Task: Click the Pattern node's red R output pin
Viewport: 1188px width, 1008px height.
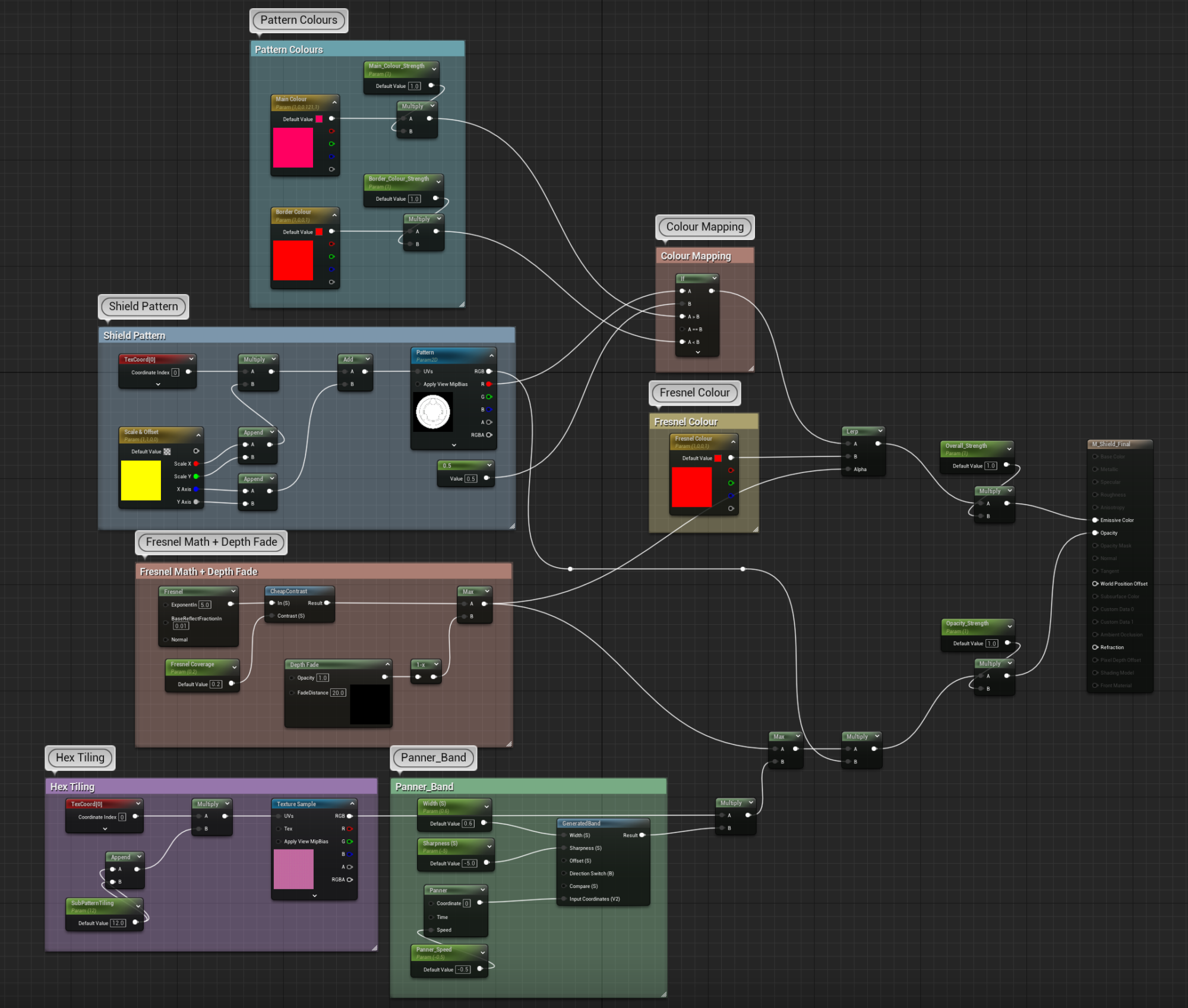Action: coord(489,384)
